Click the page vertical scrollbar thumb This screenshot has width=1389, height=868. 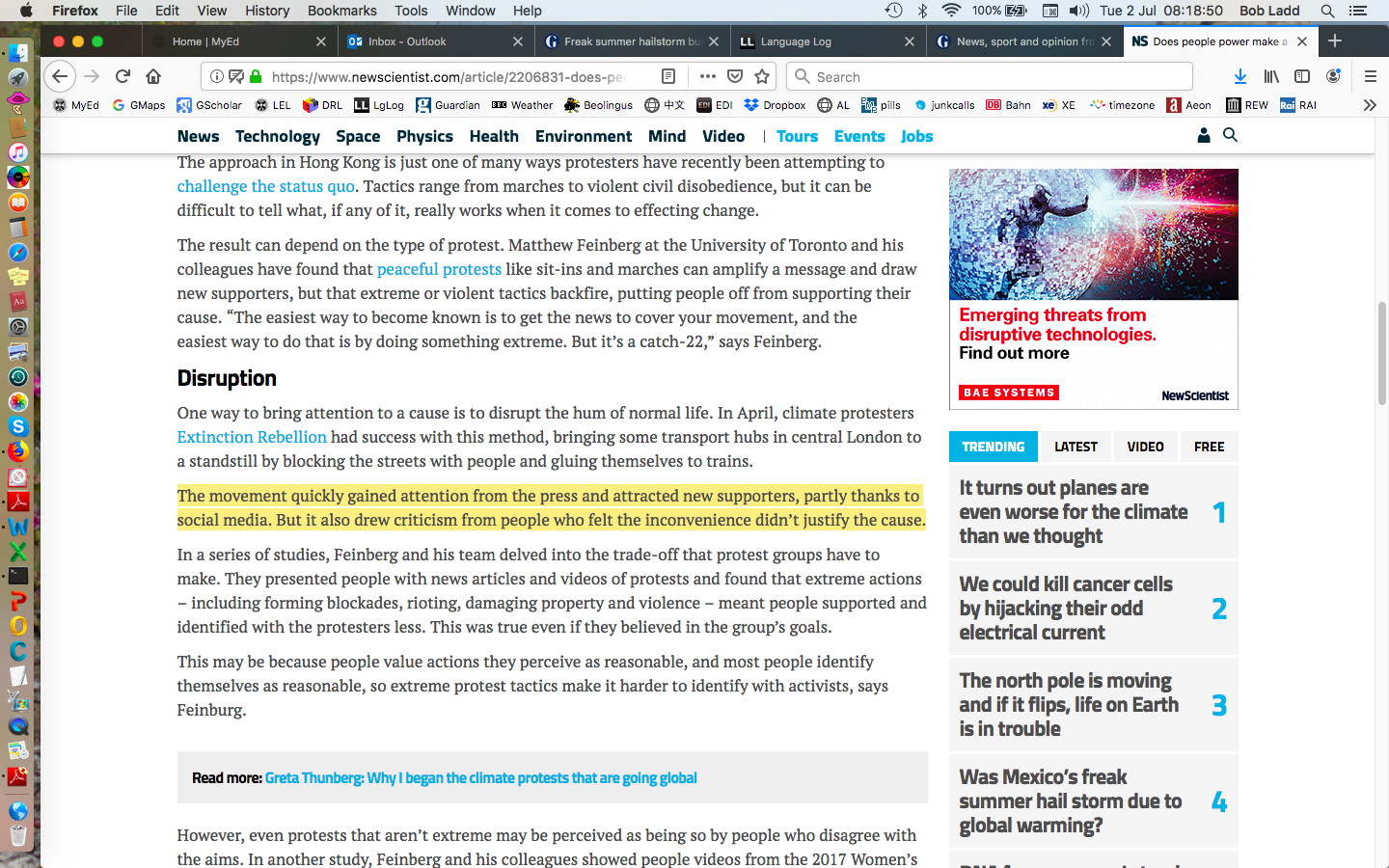[1381, 353]
